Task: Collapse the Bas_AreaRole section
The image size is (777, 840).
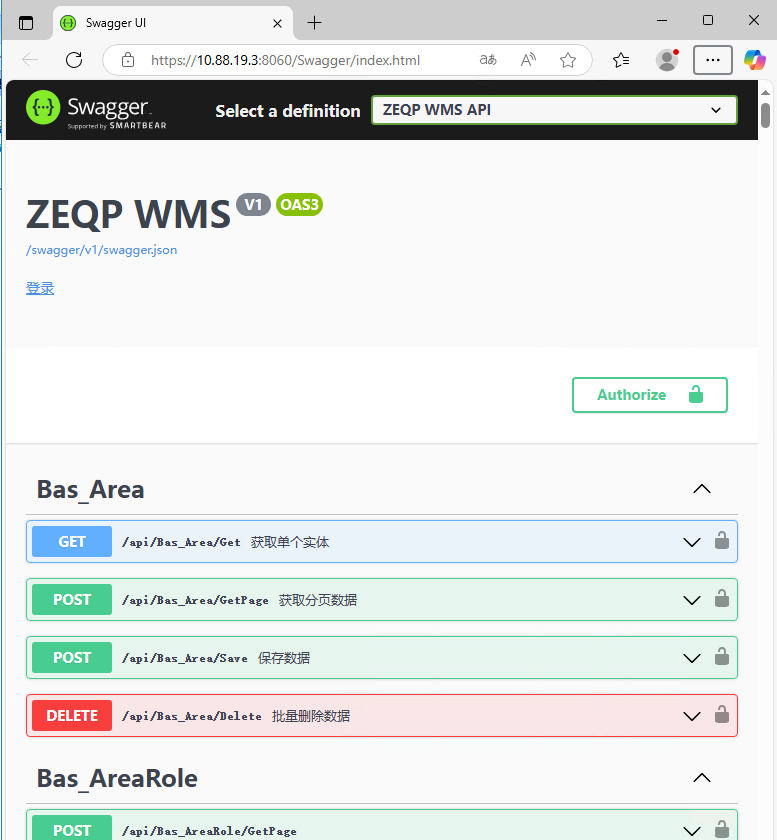Action: click(702, 778)
